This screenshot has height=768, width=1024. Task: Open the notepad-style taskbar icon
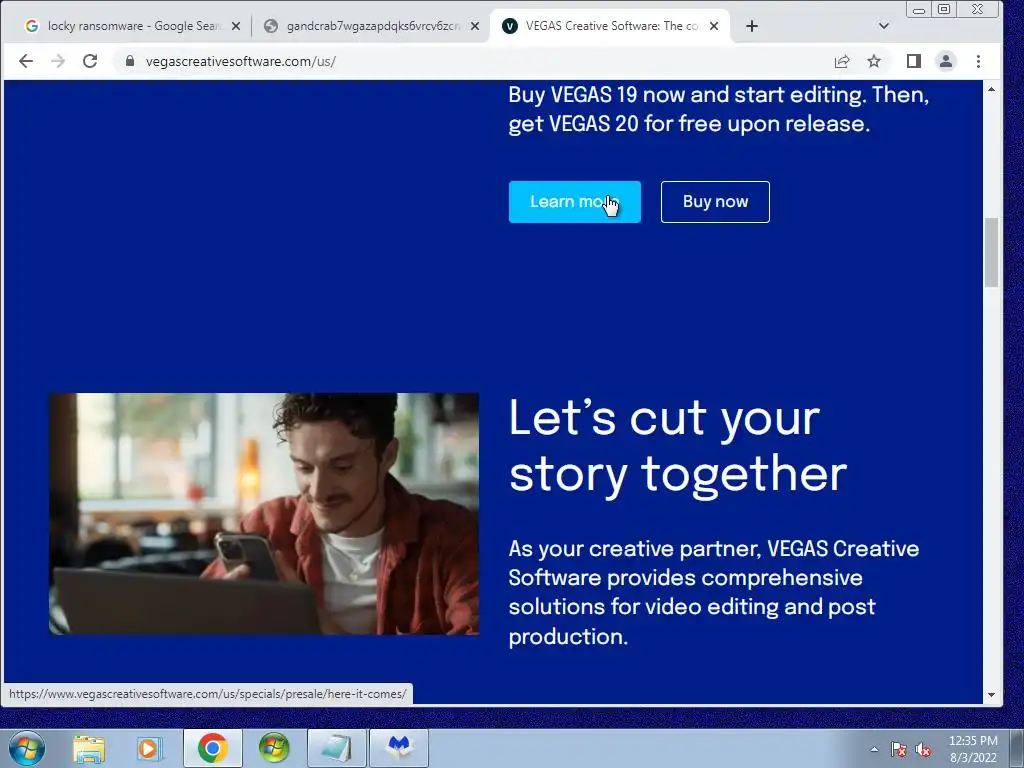(336, 748)
